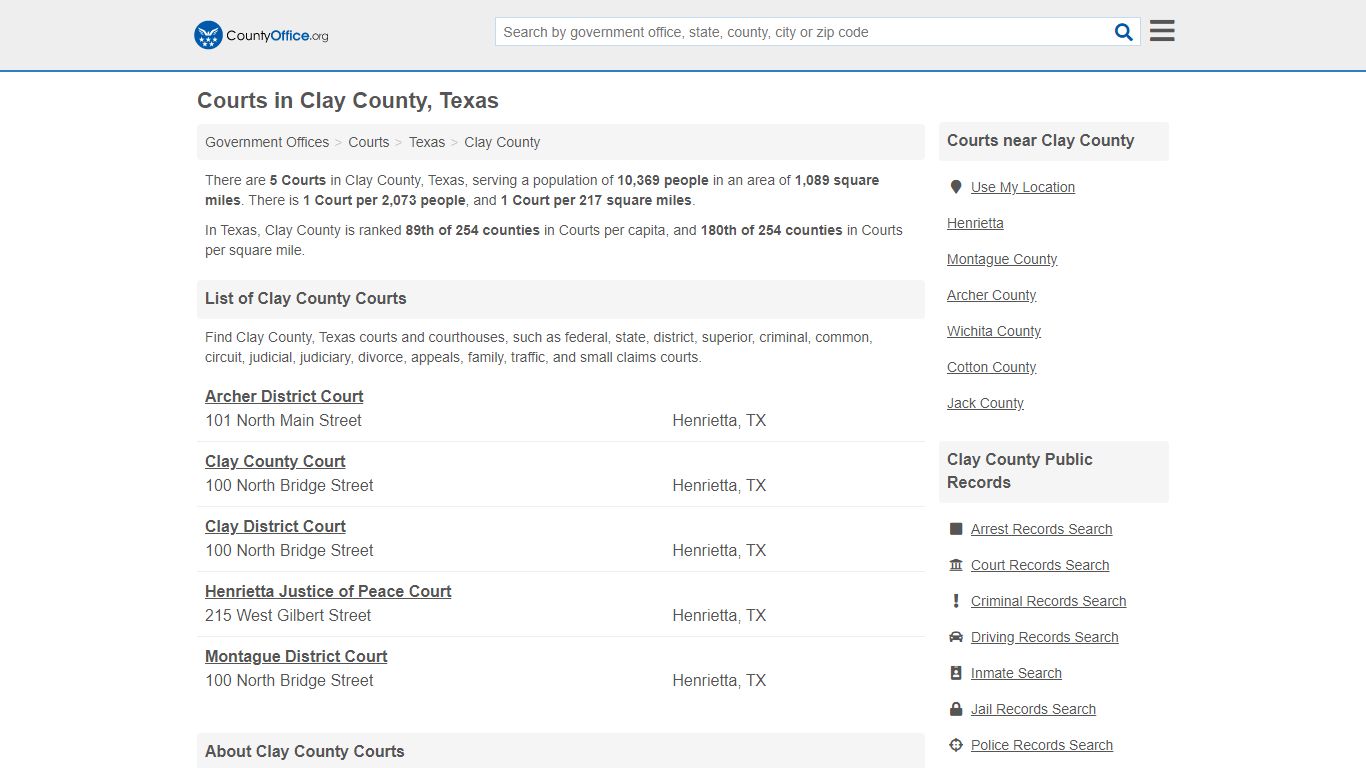Click Henrietta, TX in Archer District Court row
This screenshot has width=1366, height=768.
pos(719,420)
